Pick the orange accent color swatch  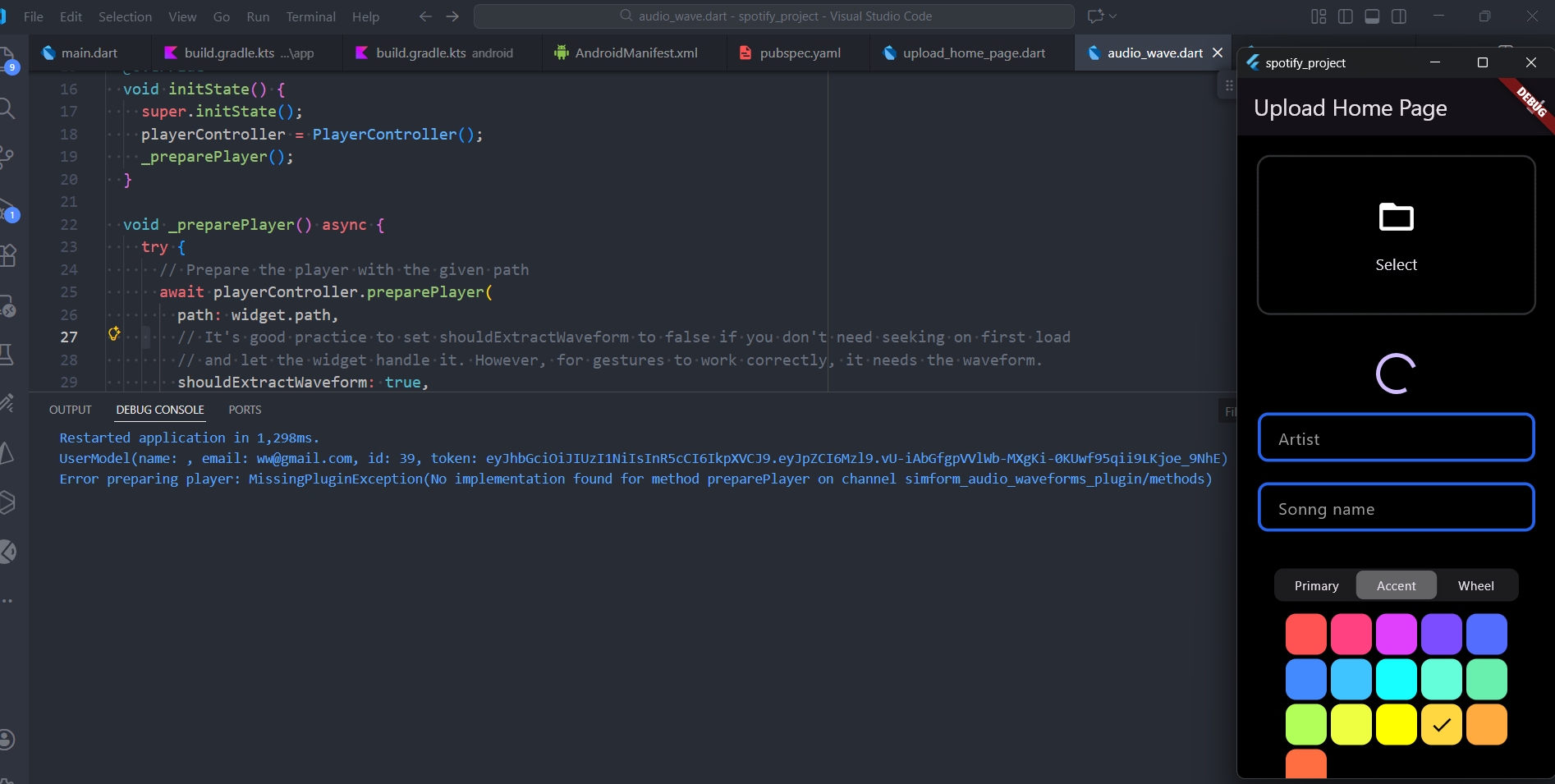coord(1486,724)
